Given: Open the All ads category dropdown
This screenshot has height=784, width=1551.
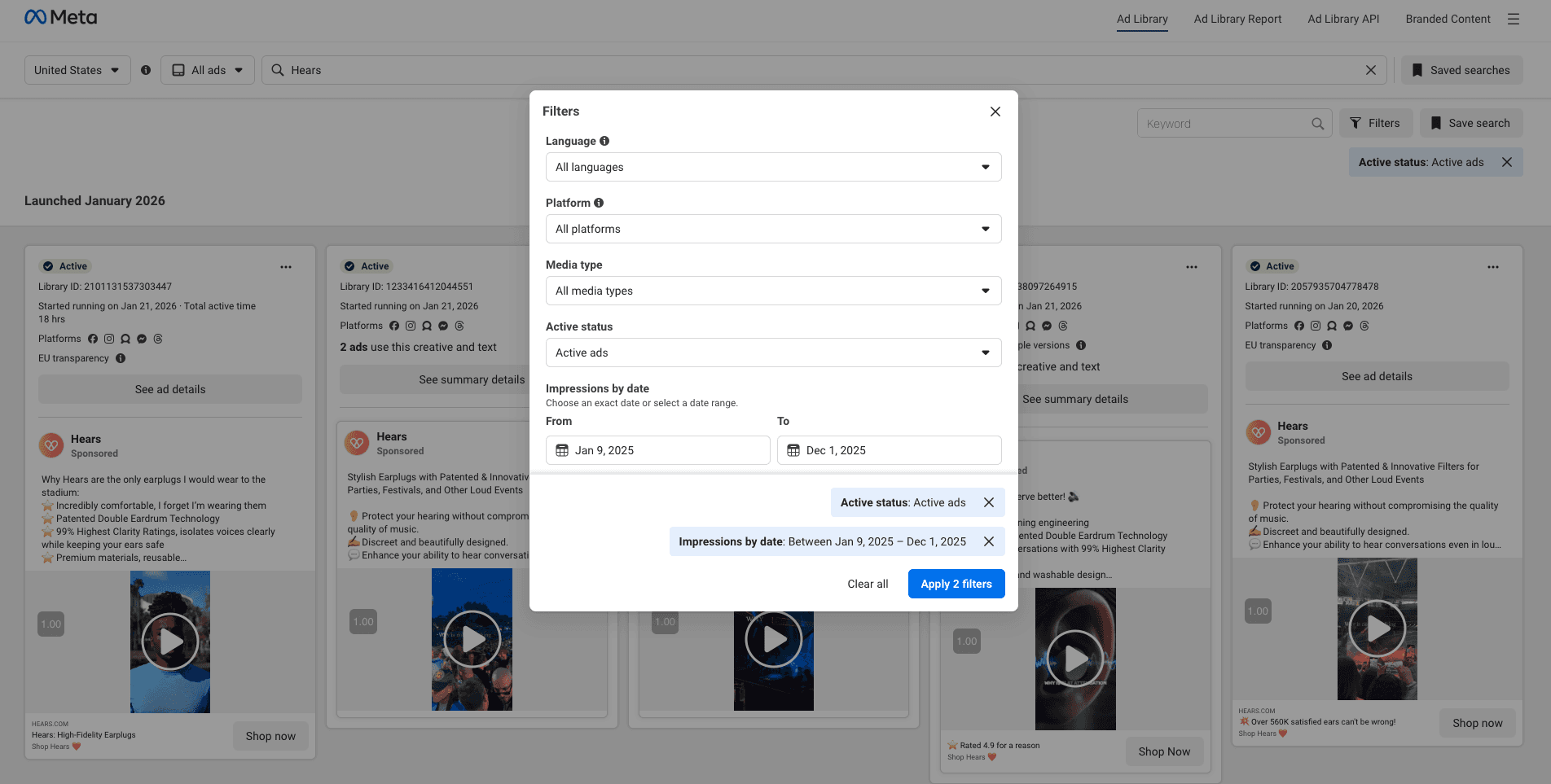Looking at the screenshot, I should coord(208,70).
